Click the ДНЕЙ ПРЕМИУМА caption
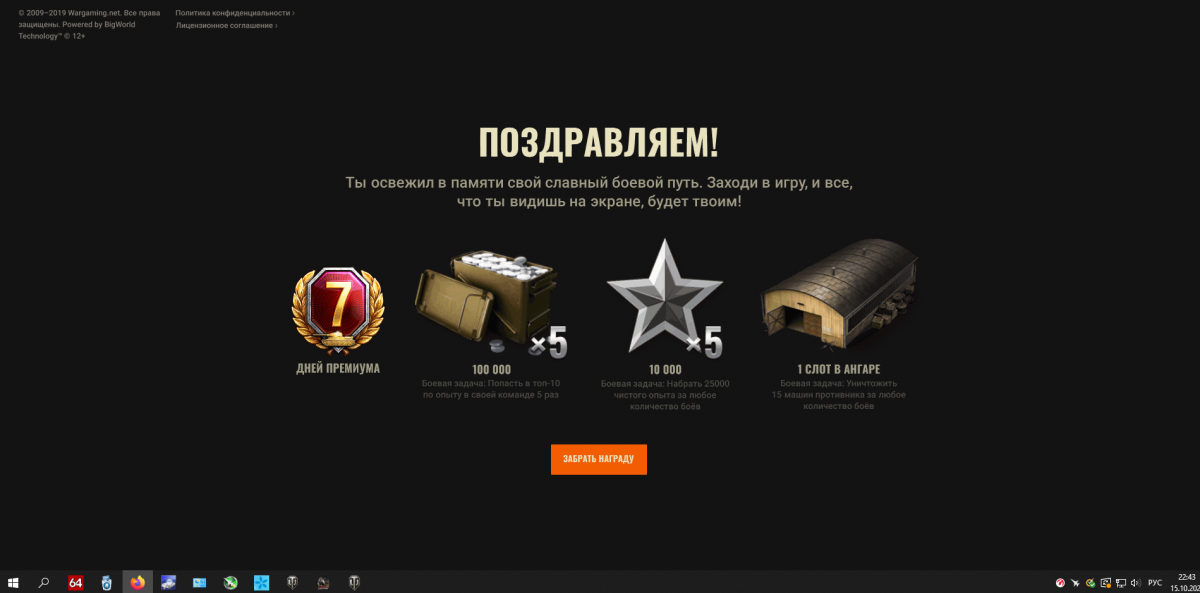1200x593 pixels. (338, 368)
